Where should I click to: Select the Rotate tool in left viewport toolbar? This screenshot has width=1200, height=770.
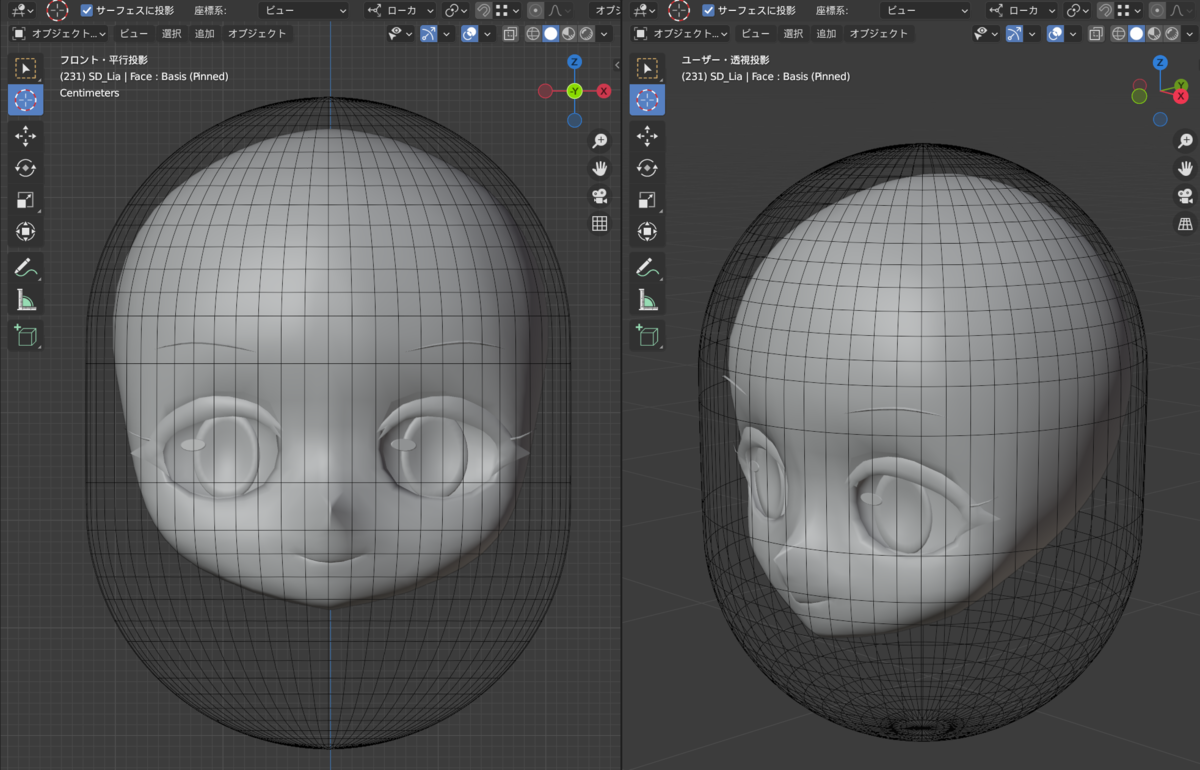coord(26,168)
